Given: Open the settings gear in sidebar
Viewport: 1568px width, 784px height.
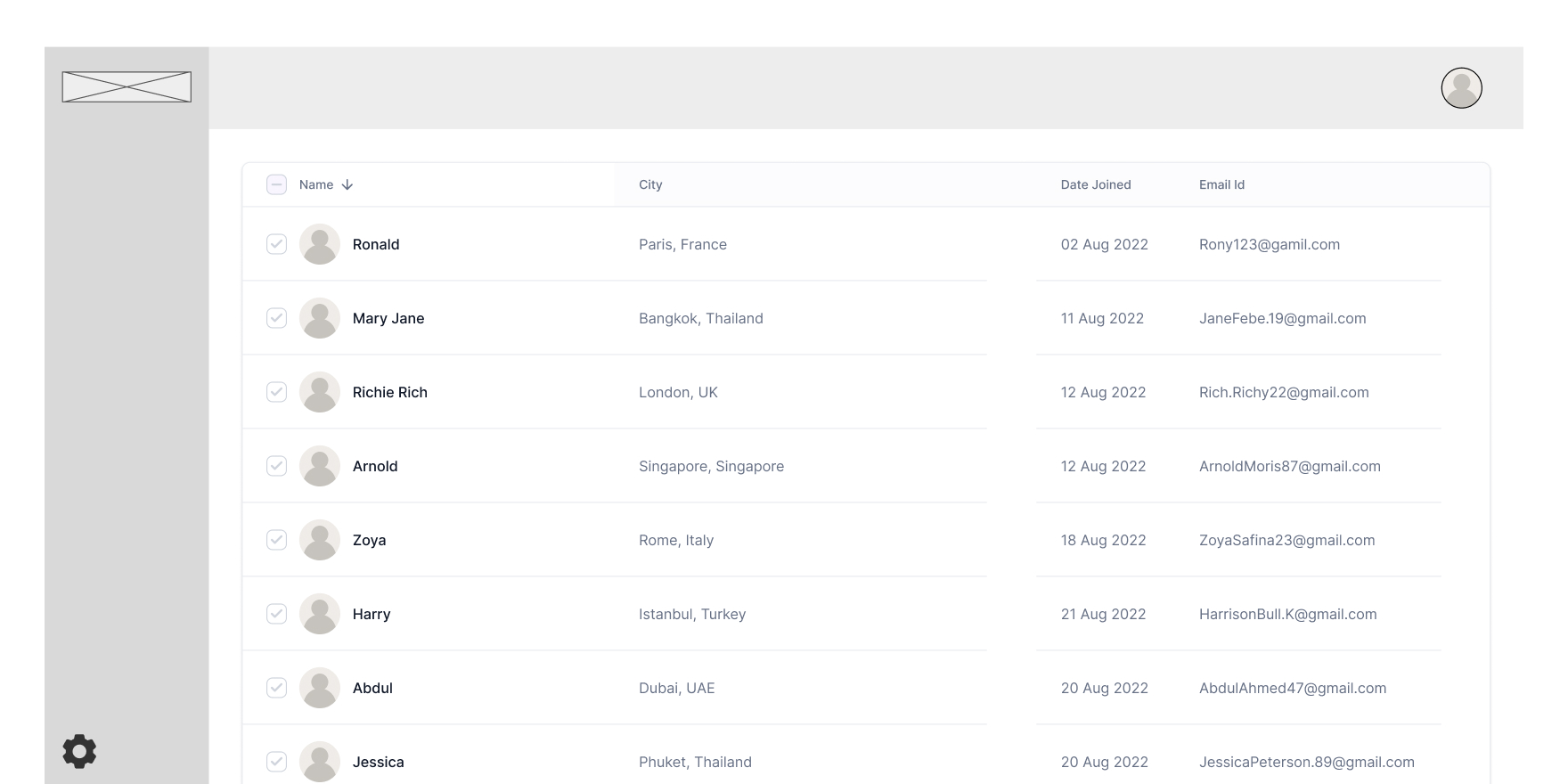Looking at the screenshot, I should tap(79, 751).
